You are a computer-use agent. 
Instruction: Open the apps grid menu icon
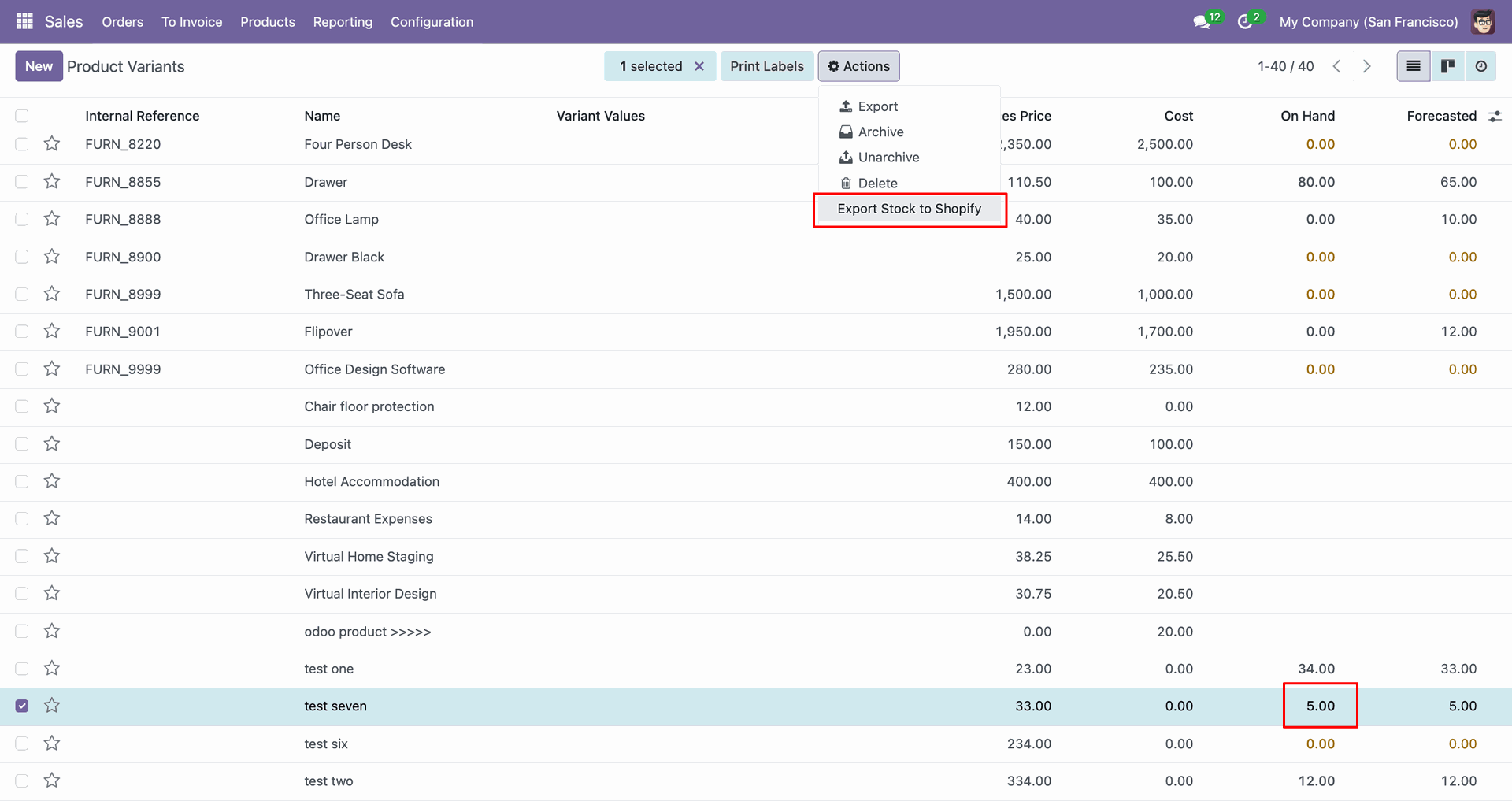24,21
